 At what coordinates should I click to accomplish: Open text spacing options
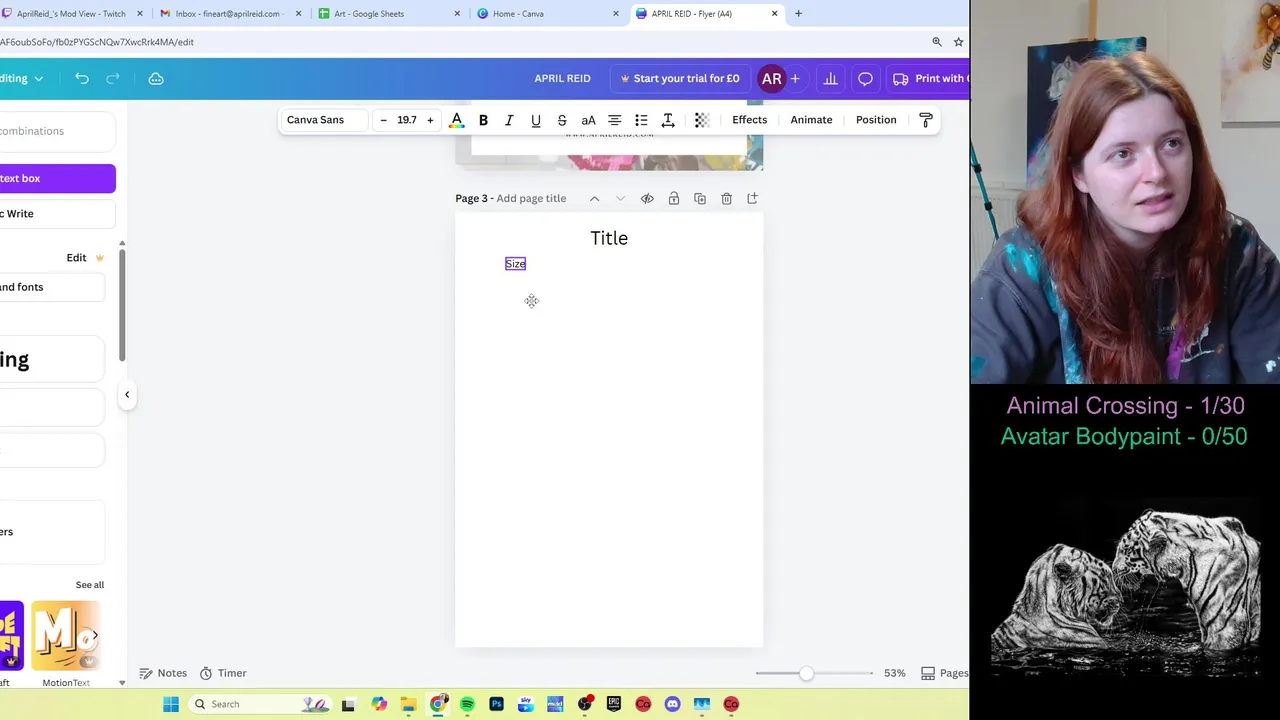click(x=668, y=120)
